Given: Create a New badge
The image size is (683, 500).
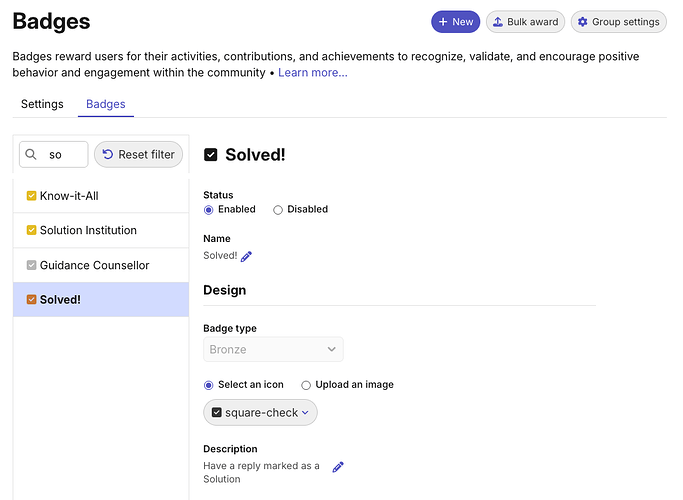Looking at the screenshot, I should (x=456, y=22).
